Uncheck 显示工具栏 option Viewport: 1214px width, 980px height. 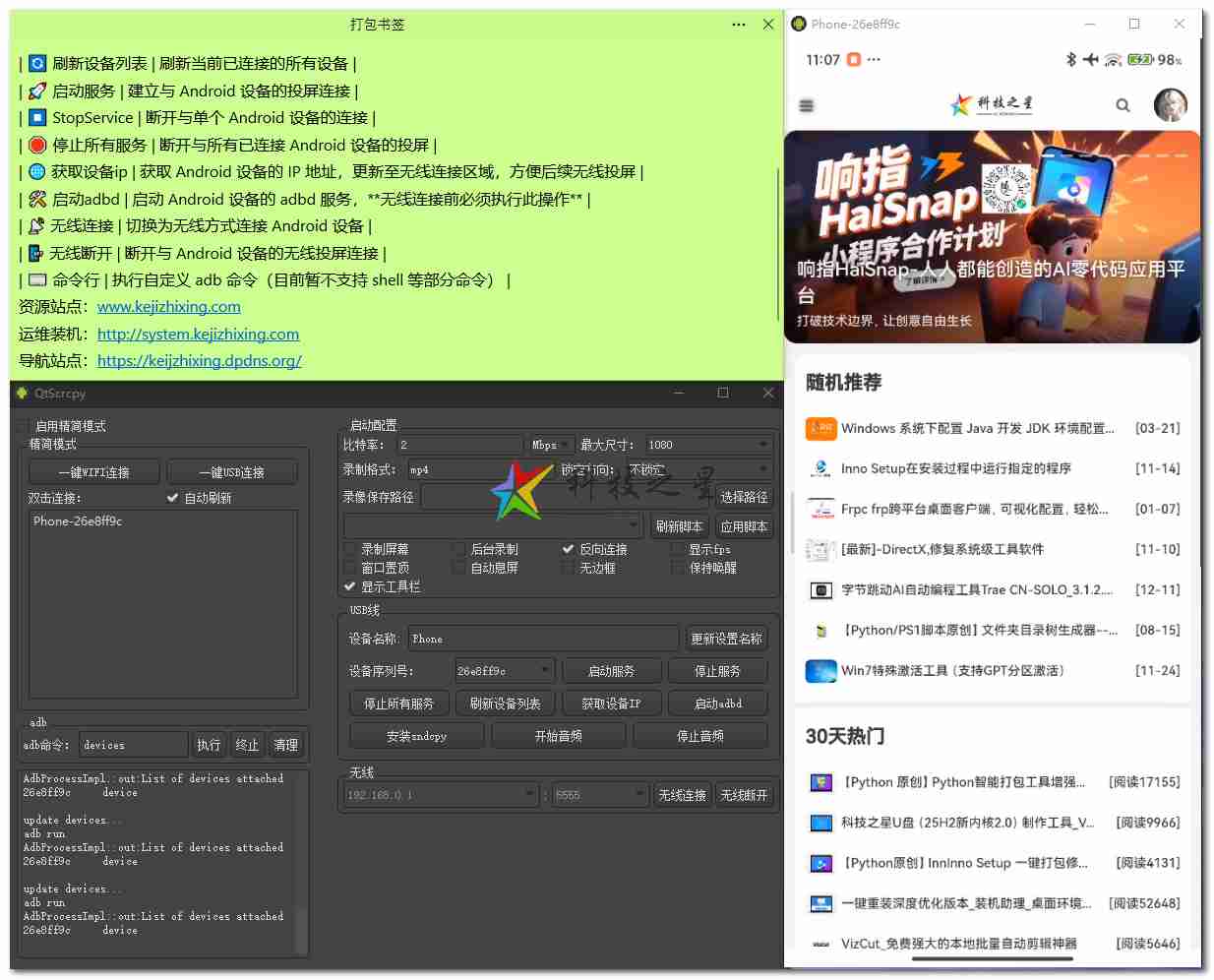[x=350, y=586]
